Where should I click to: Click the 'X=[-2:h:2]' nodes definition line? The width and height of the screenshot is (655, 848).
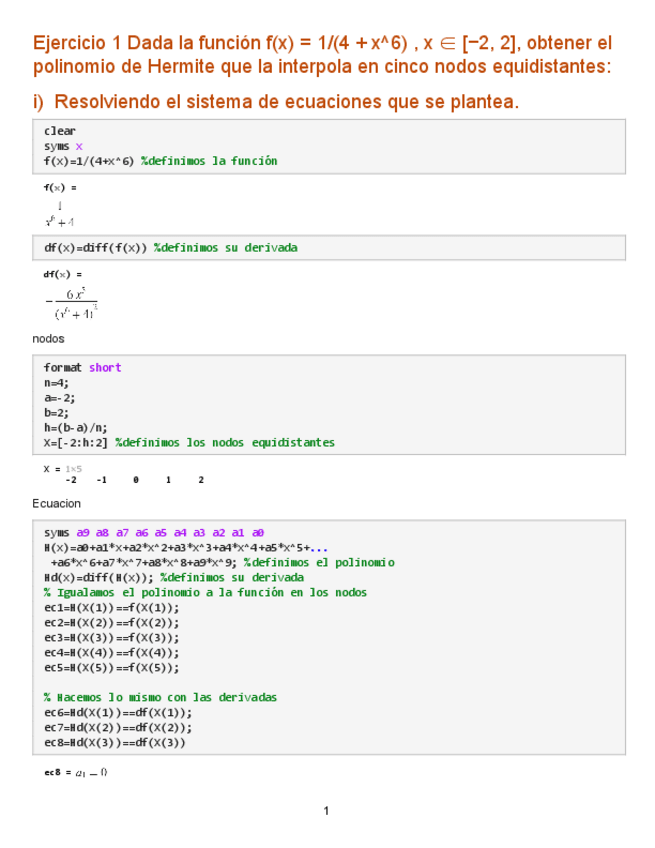pyautogui.click(x=189, y=442)
